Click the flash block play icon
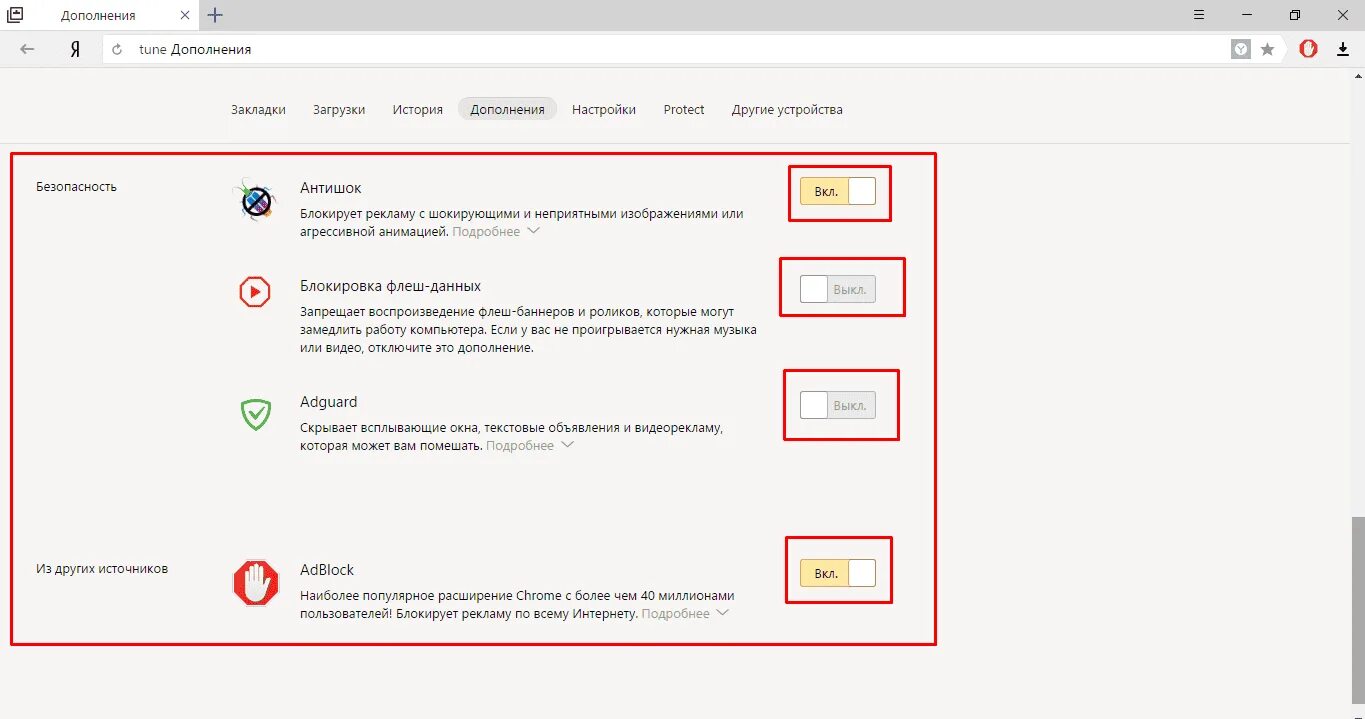The image size is (1365, 719). (255, 291)
